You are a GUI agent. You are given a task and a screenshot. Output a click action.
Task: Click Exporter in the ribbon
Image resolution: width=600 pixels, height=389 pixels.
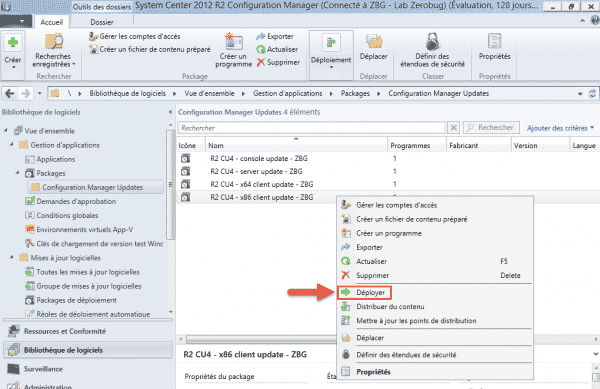coord(275,36)
